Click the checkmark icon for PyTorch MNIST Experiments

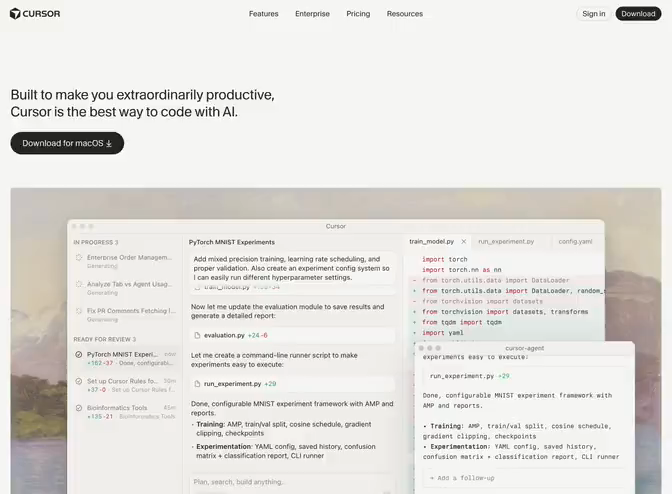click(x=79, y=354)
